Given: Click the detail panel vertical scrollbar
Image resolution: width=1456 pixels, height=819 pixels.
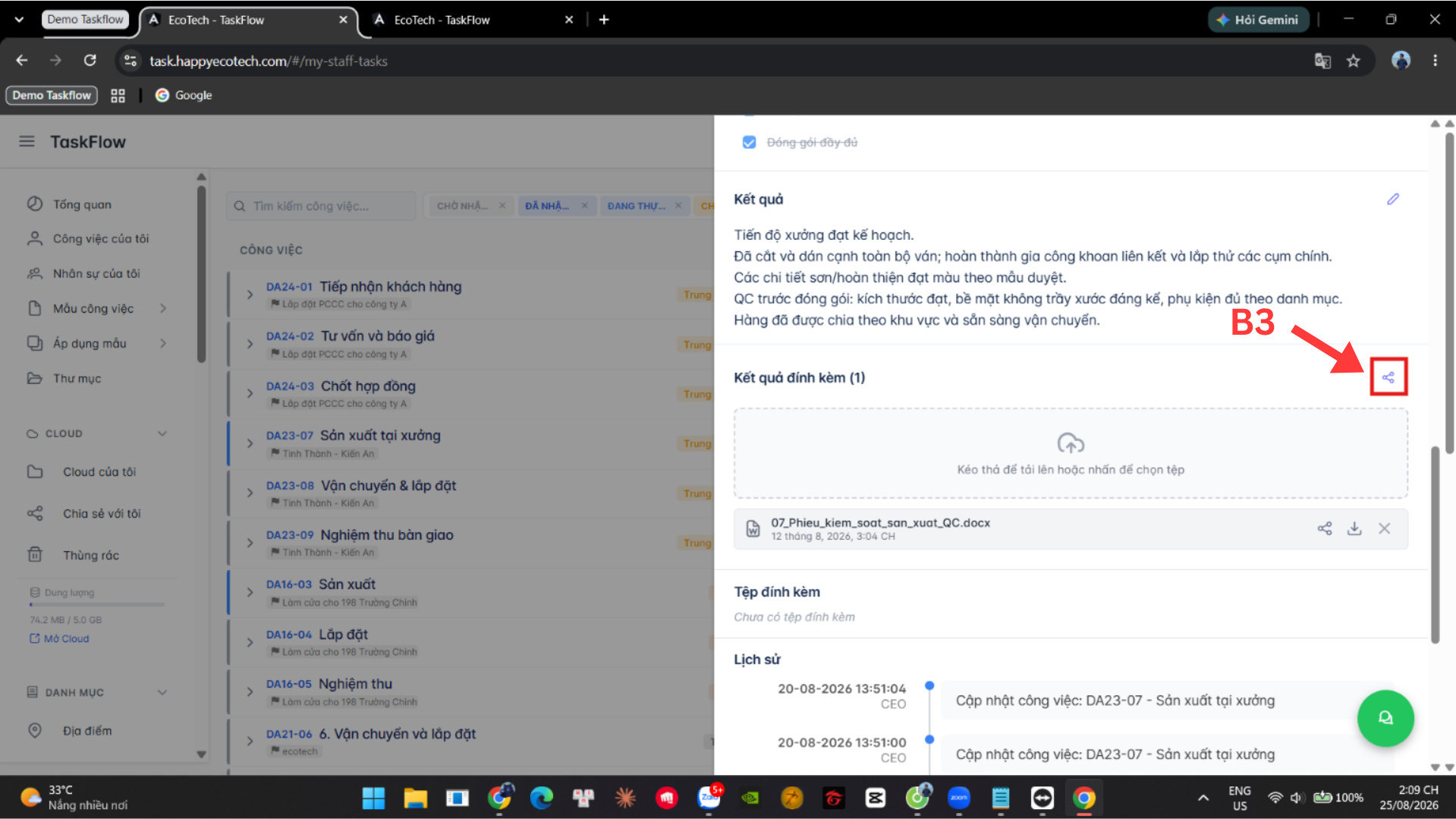Looking at the screenshot, I should tap(1435, 544).
